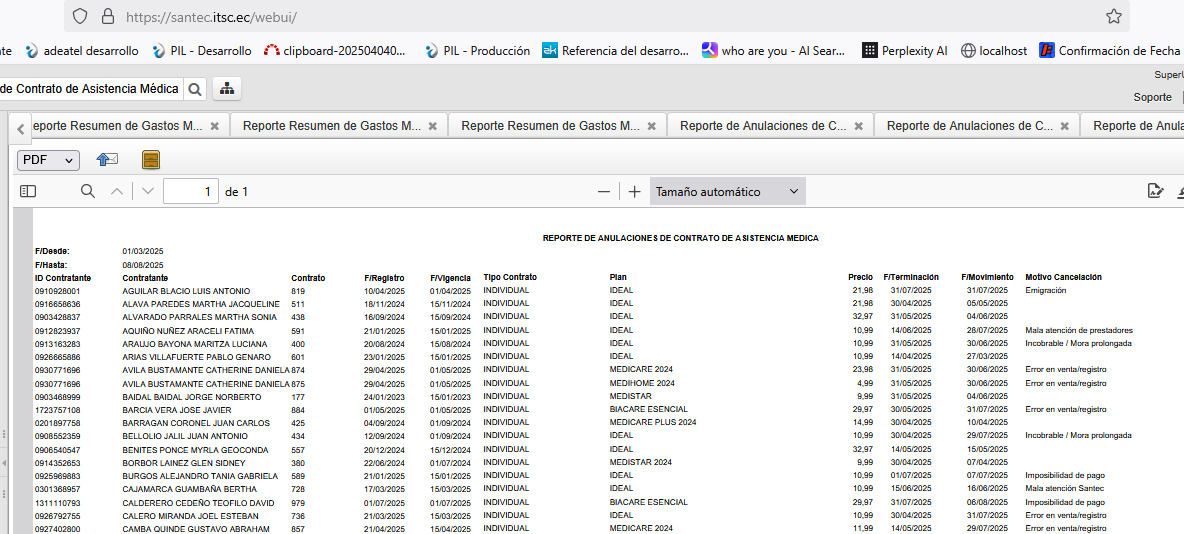Switch to the second Reporte Resumen de Gastos tab
This screenshot has height=534, width=1184.
pyautogui.click(x=331, y=126)
